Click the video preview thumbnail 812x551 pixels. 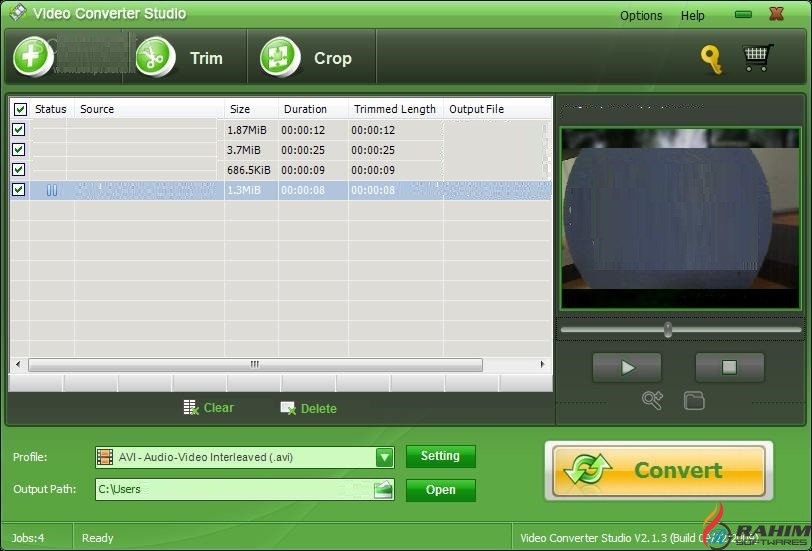[680, 219]
